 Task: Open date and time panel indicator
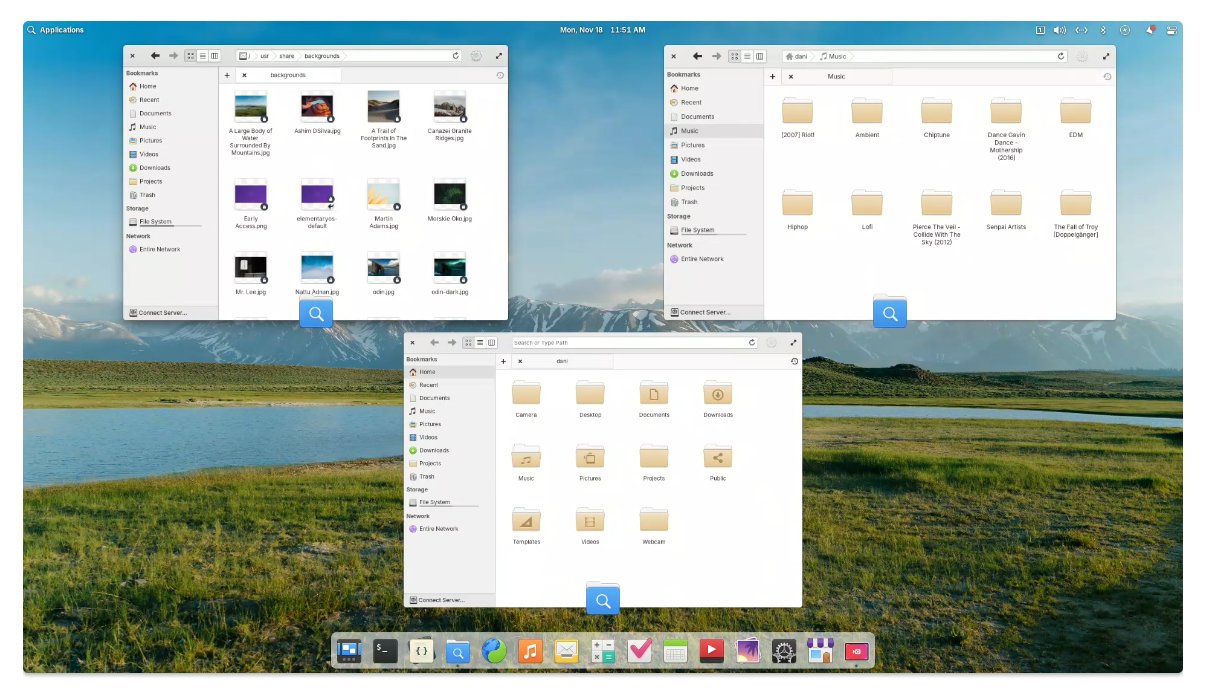[x=602, y=30]
